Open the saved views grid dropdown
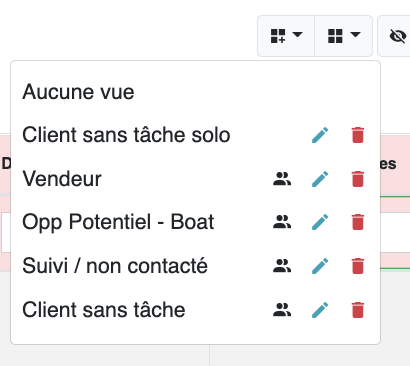The width and height of the screenshot is (410, 366). (344, 36)
